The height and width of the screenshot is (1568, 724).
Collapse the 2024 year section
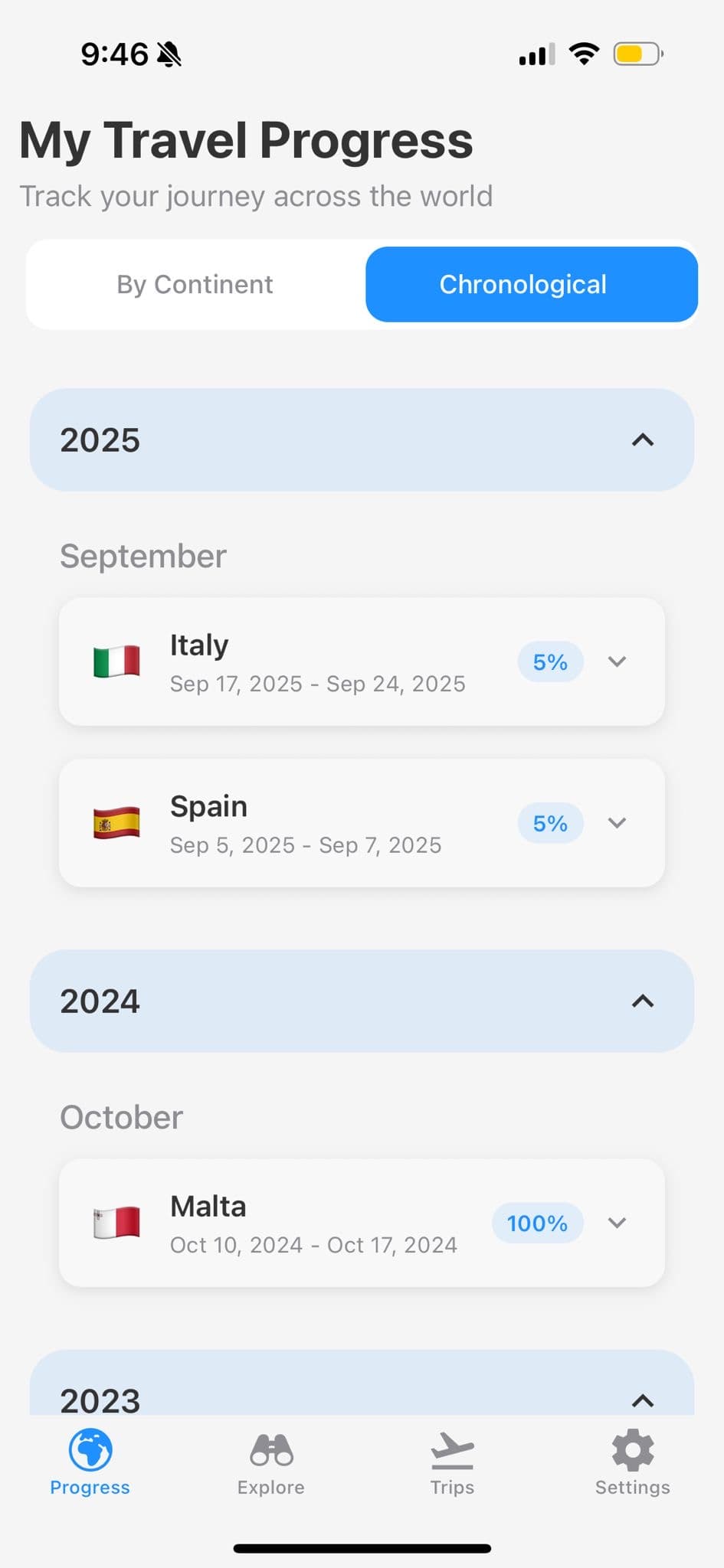[643, 1001]
